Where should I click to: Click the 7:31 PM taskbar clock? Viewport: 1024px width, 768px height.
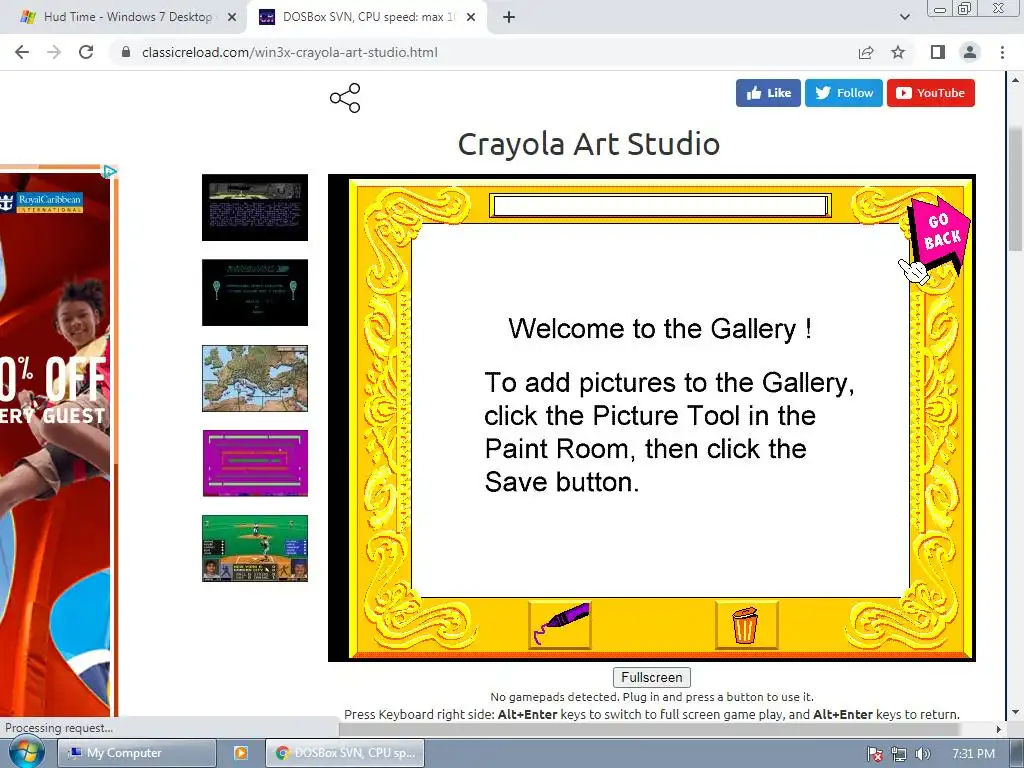973,754
